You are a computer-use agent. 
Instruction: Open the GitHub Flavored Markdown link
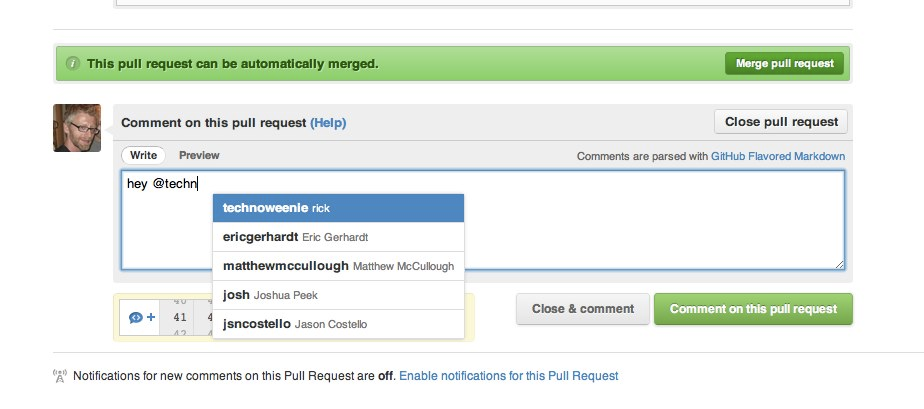(x=778, y=156)
